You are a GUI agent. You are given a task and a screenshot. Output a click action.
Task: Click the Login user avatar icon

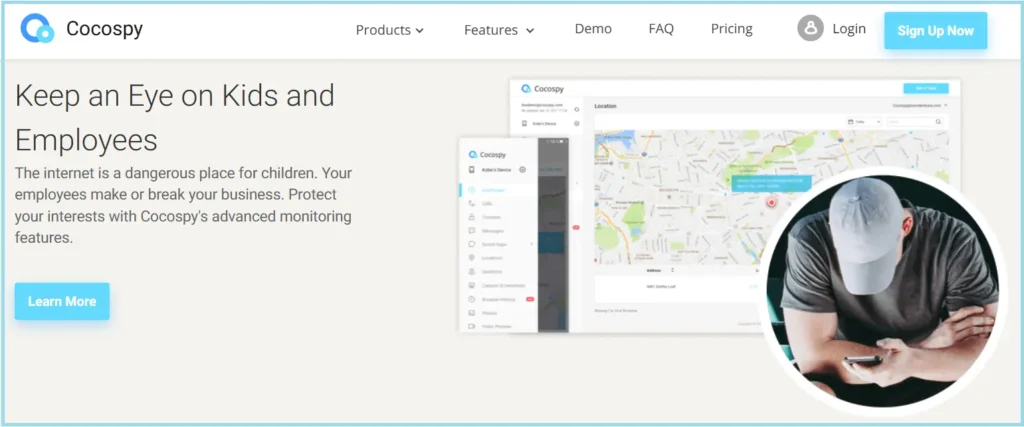(x=810, y=29)
